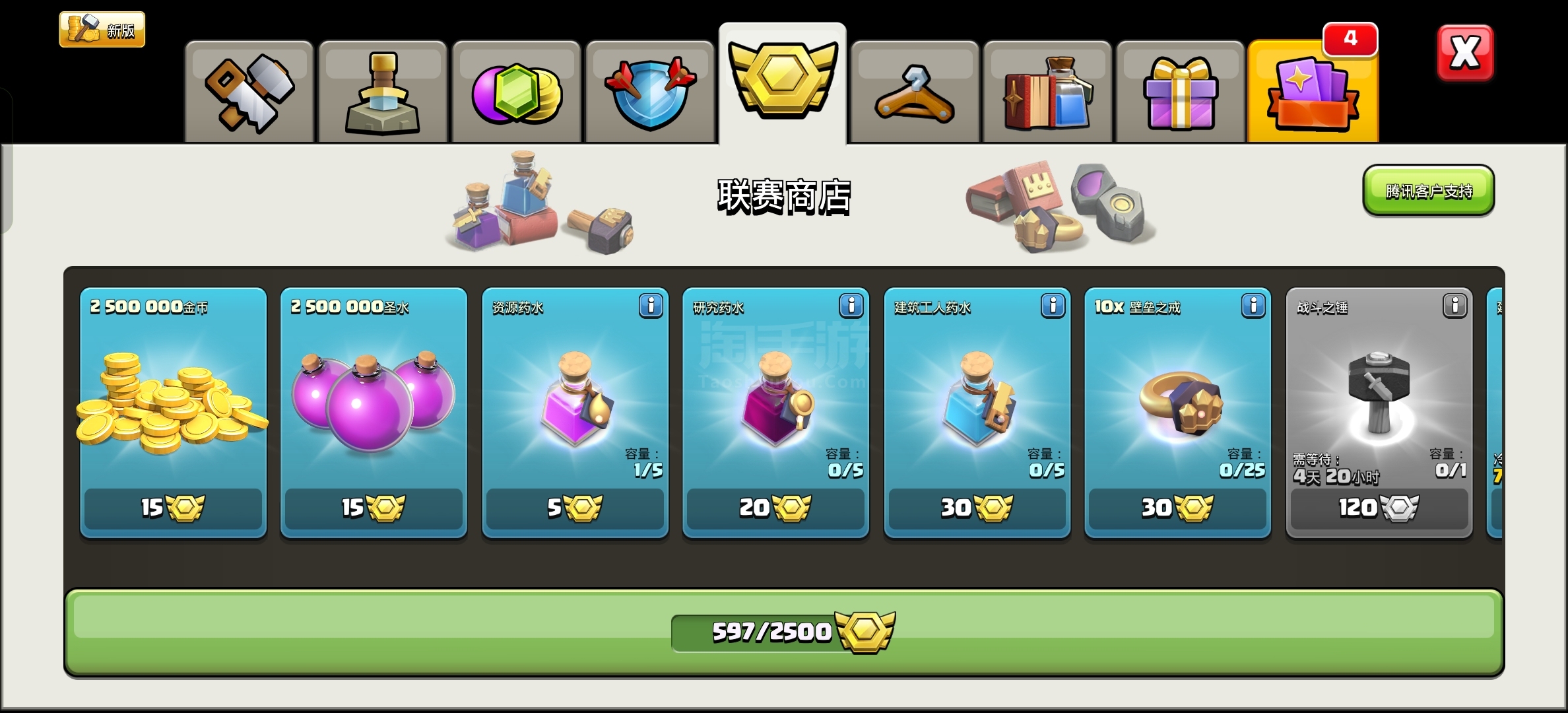The width and height of the screenshot is (1568, 713).
Task: Open the clothes hanger skins tab
Action: tap(915, 92)
